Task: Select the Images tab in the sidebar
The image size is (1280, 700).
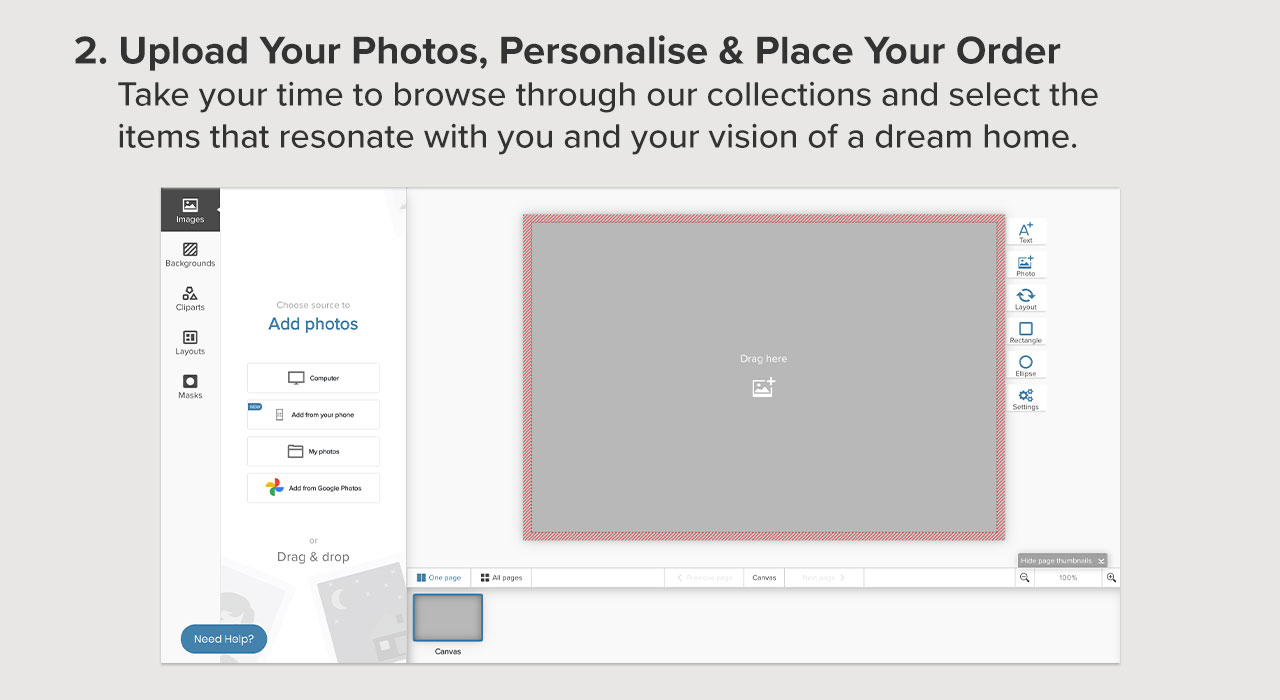Action: 189,209
